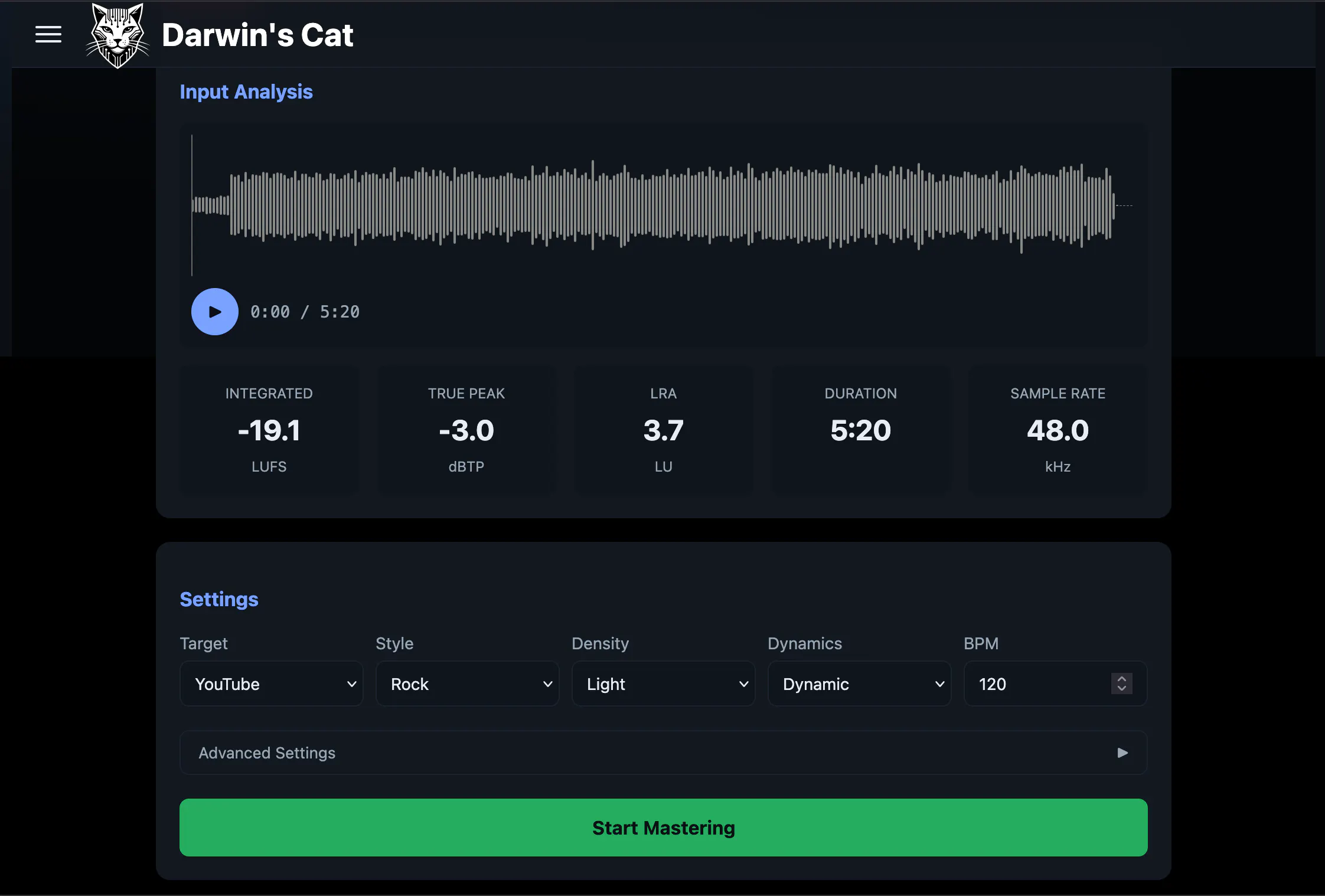Viewport: 1325px width, 896px height.
Task: Click inside the audio waveform
Action: click(662, 205)
